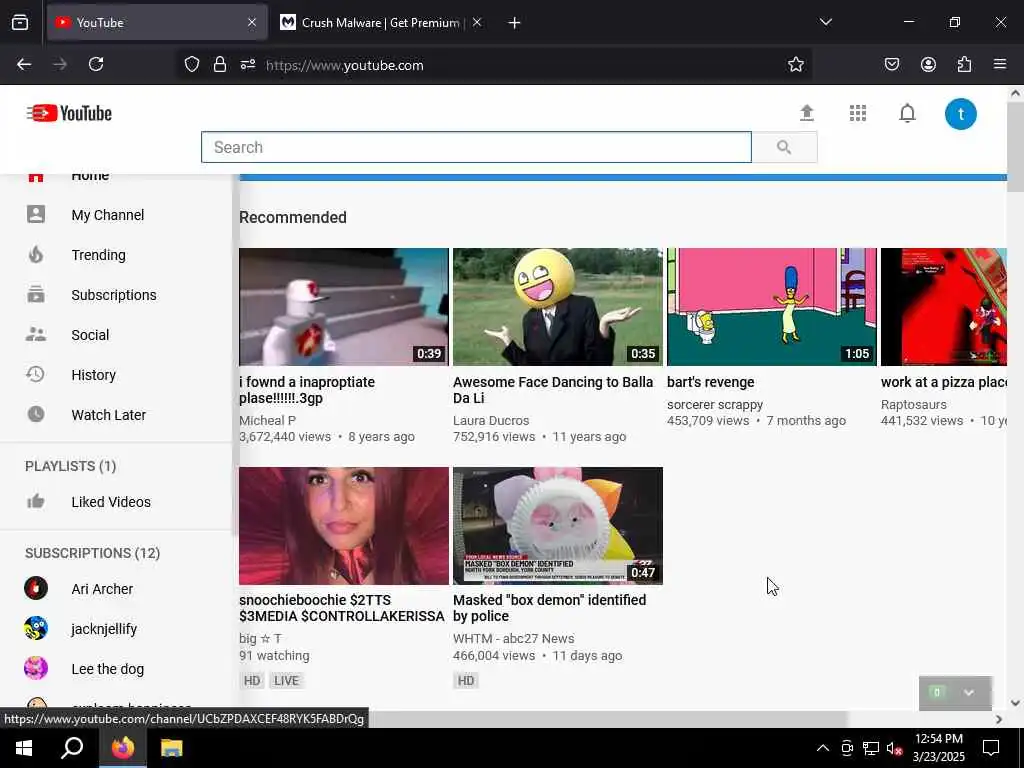The image size is (1024, 768).
Task: Open the Liked Videos playlist
Action: coord(111,502)
